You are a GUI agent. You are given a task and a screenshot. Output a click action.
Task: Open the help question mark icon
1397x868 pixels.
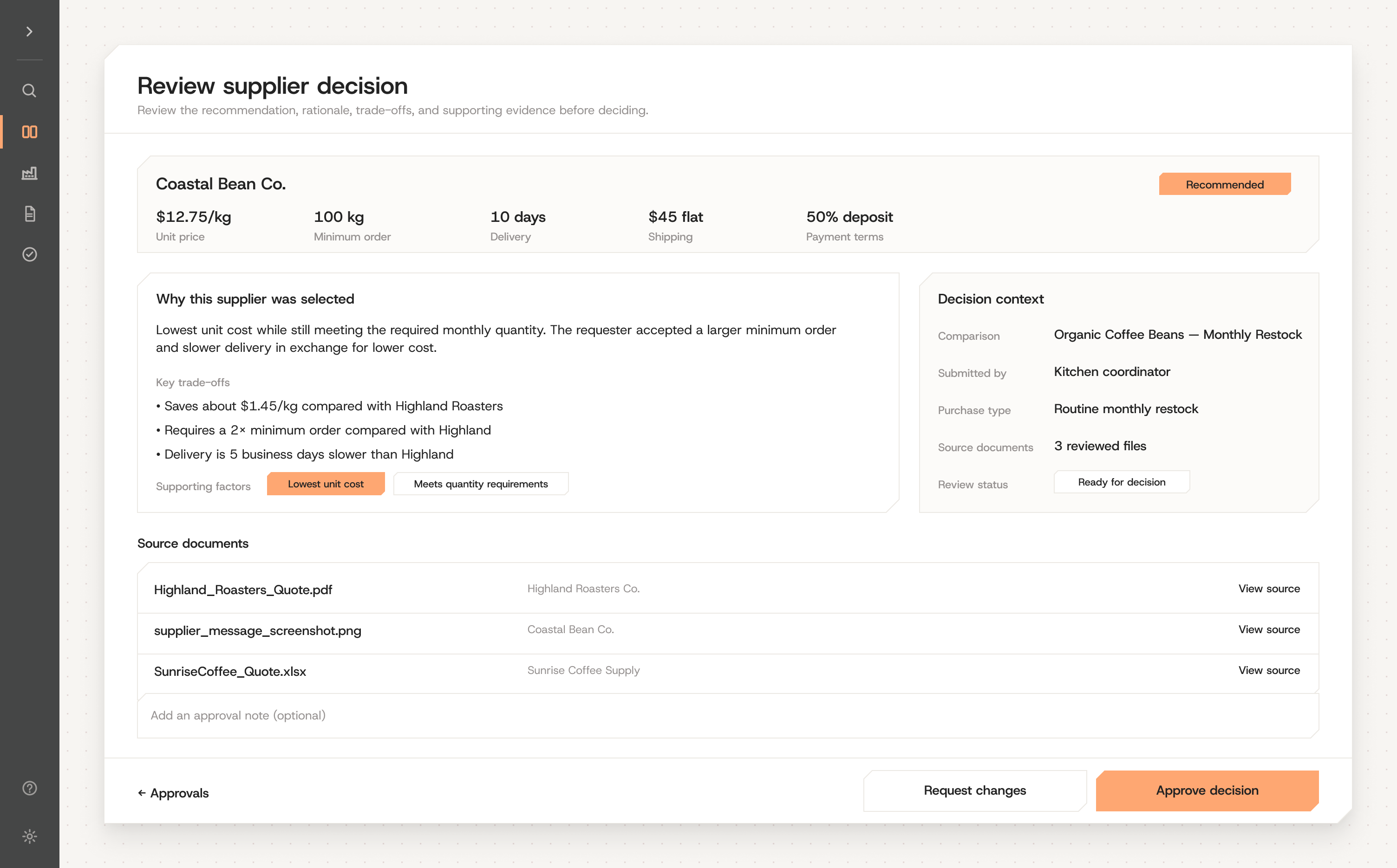click(29, 788)
